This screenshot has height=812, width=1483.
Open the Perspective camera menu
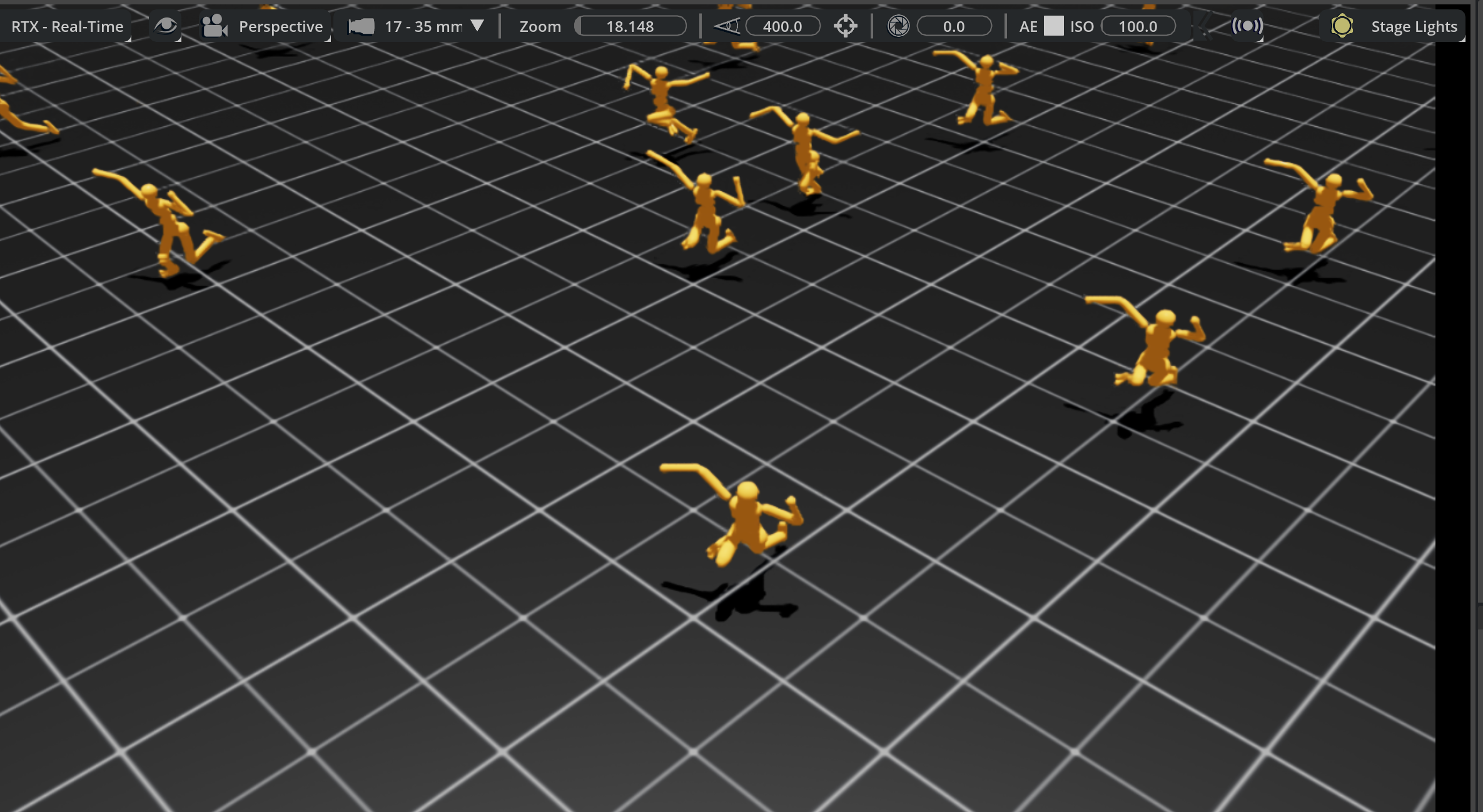(x=280, y=26)
